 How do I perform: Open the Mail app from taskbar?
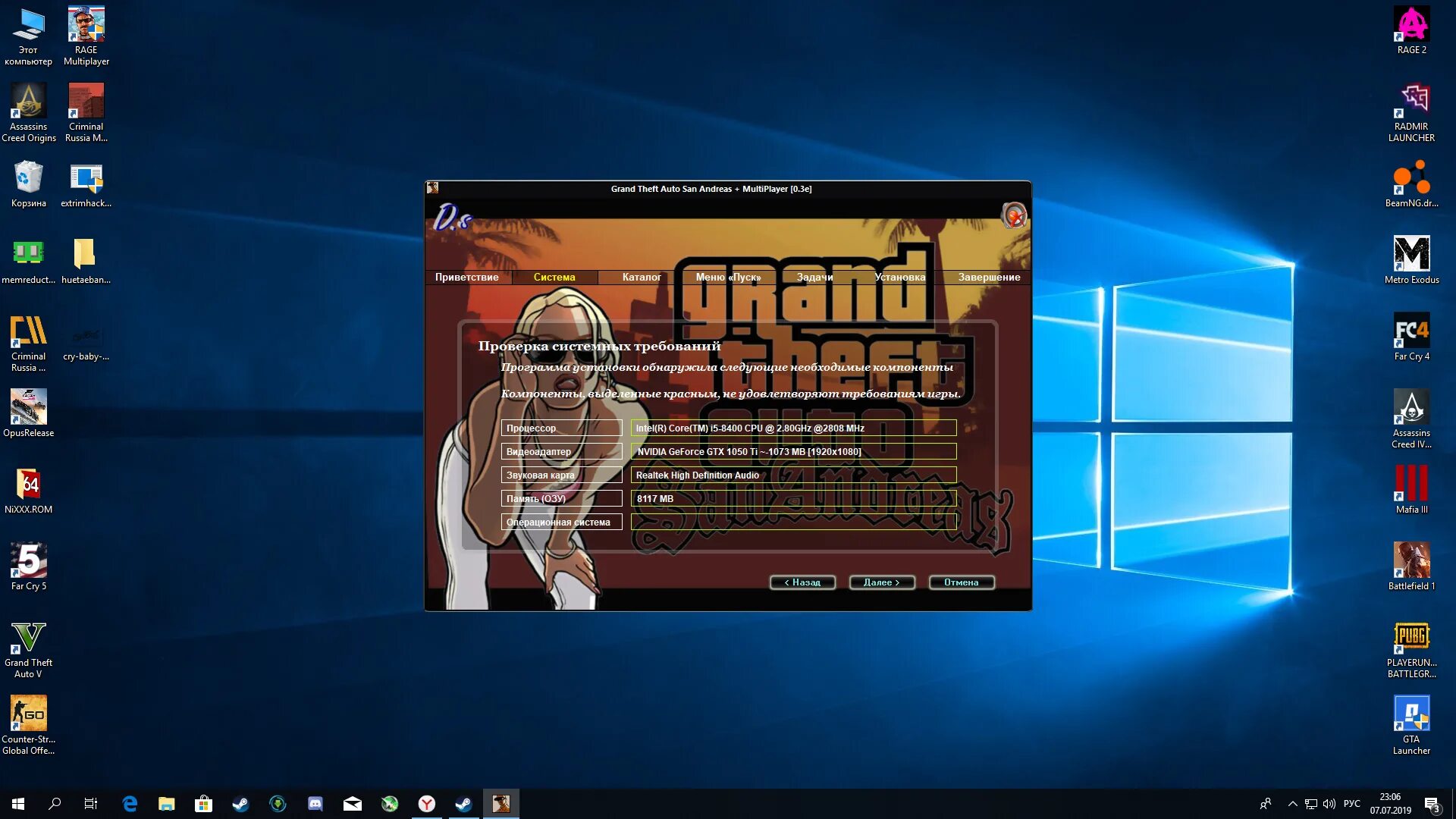click(x=353, y=804)
